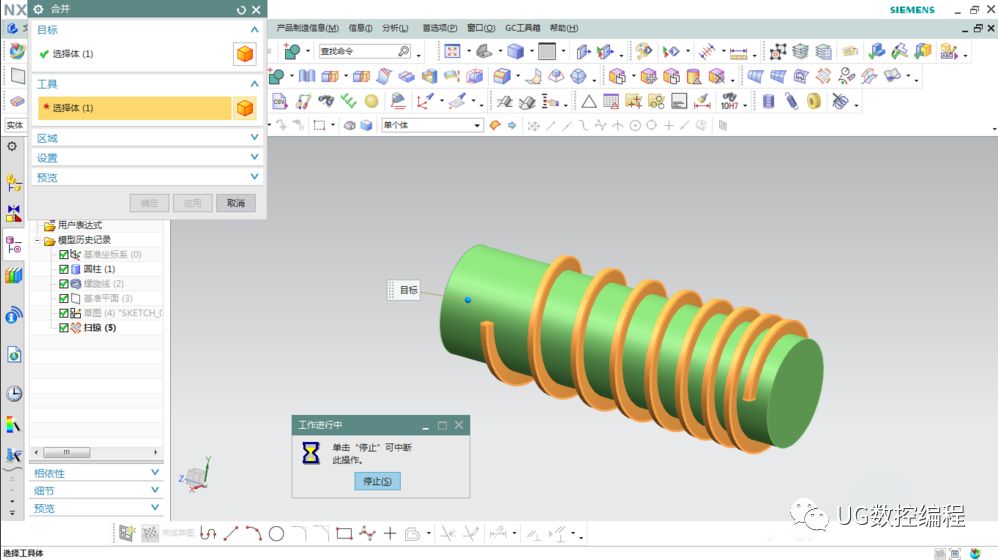Image resolution: width=998 pixels, height=560 pixels.
Task: Open the History clock tab in the sidebar
Action: (13, 394)
